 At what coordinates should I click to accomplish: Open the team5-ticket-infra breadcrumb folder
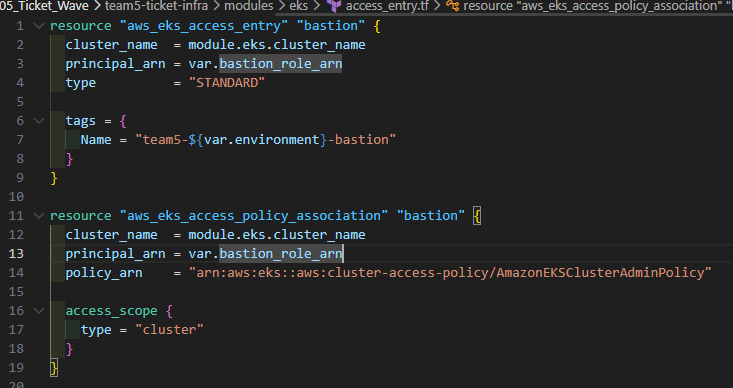click(157, 6)
